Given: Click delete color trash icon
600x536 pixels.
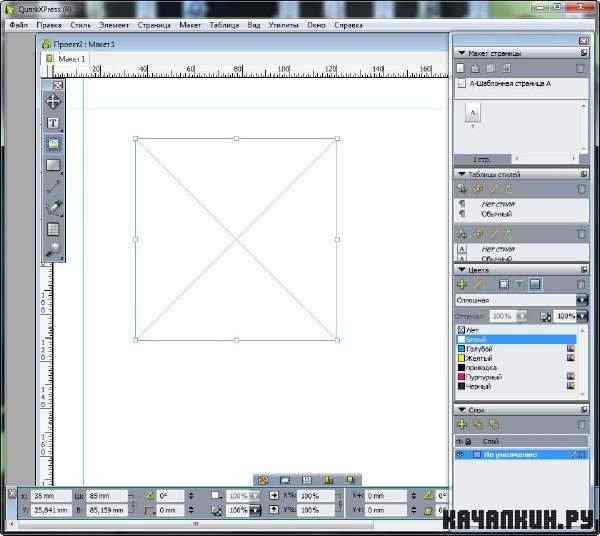Looking at the screenshot, I should 581,284.
